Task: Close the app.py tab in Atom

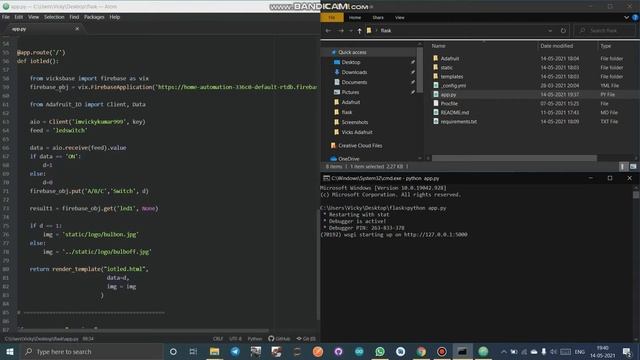Action: click(x=77, y=29)
